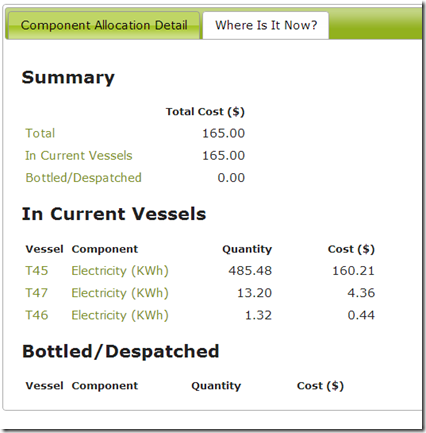This screenshot has height=433, width=426.
Task: Select the Where Is It Now? tab
Action: coord(266,25)
